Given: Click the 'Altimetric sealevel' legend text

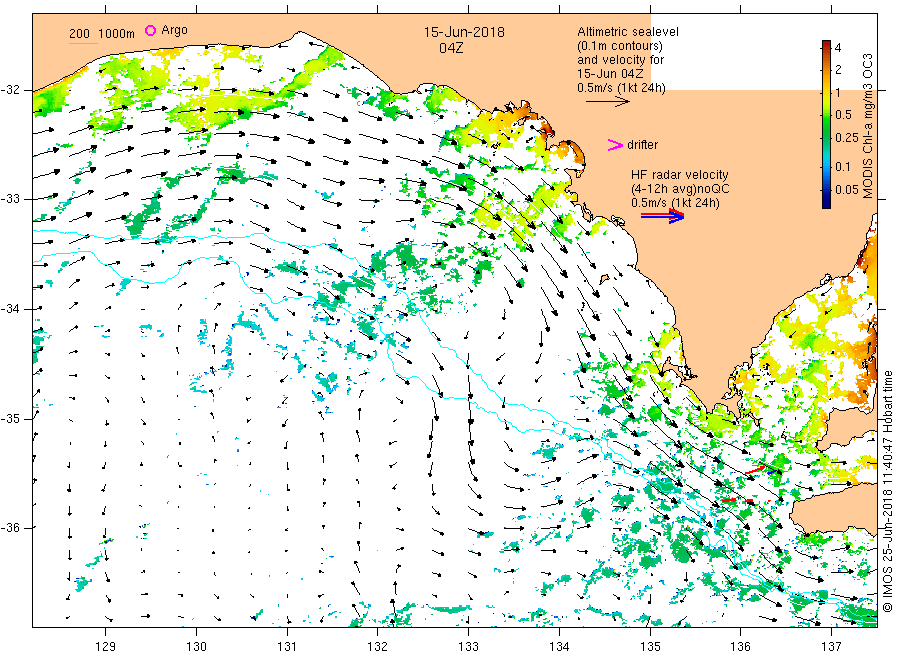Looking at the screenshot, I should coord(627,32).
